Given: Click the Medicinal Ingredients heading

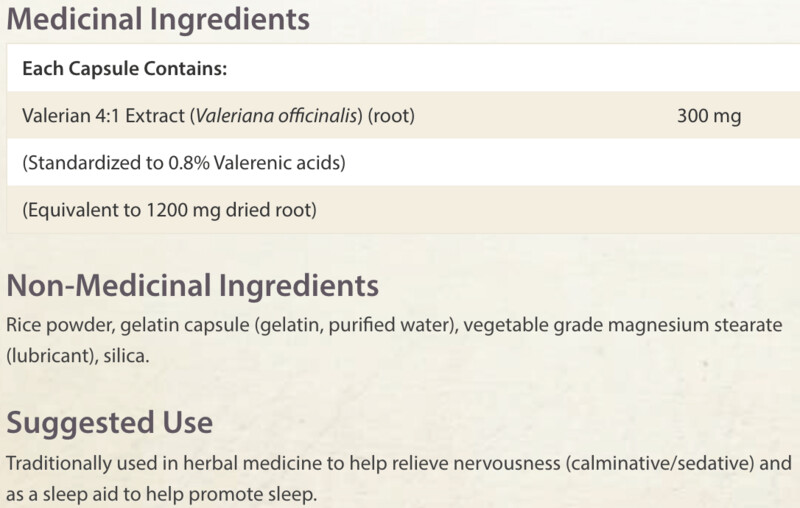Looking at the screenshot, I should coord(158,19).
